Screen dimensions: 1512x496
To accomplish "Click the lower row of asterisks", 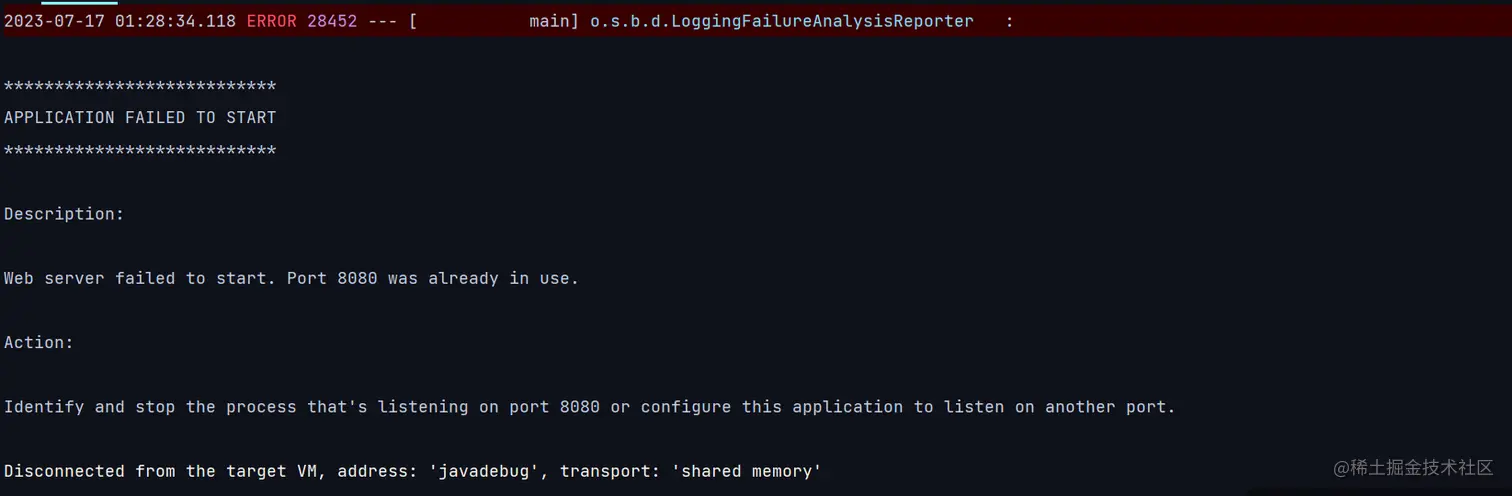I will coord(140,152).
